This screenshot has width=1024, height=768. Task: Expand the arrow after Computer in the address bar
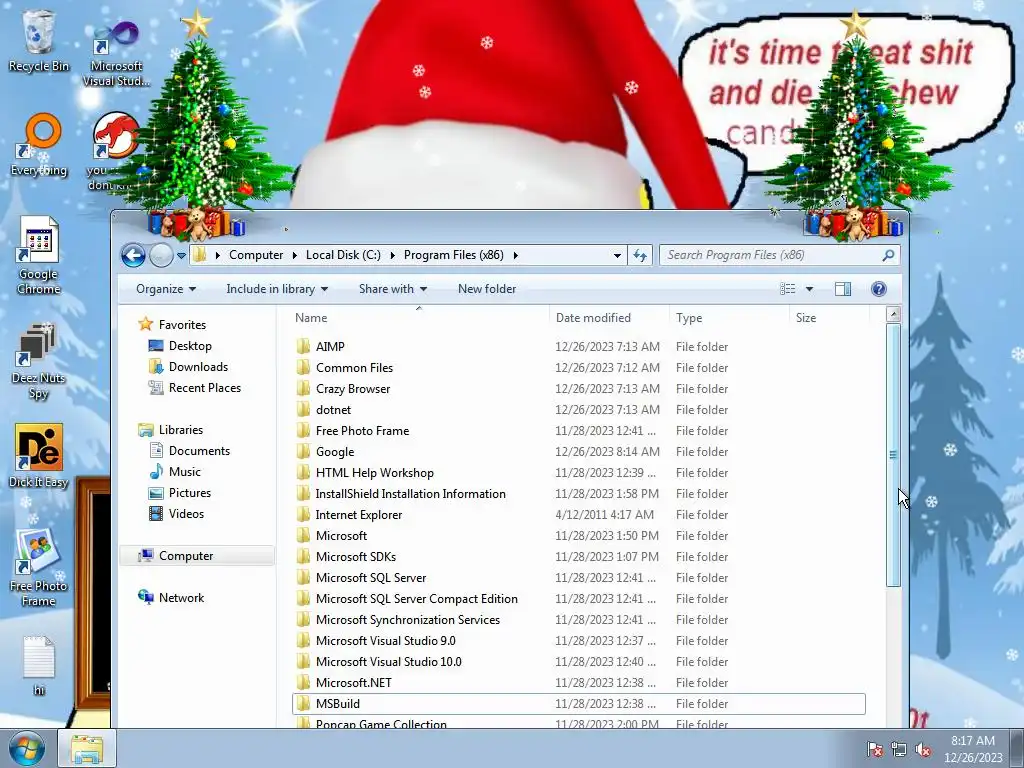pyautogui.click(x=295, y=255)
